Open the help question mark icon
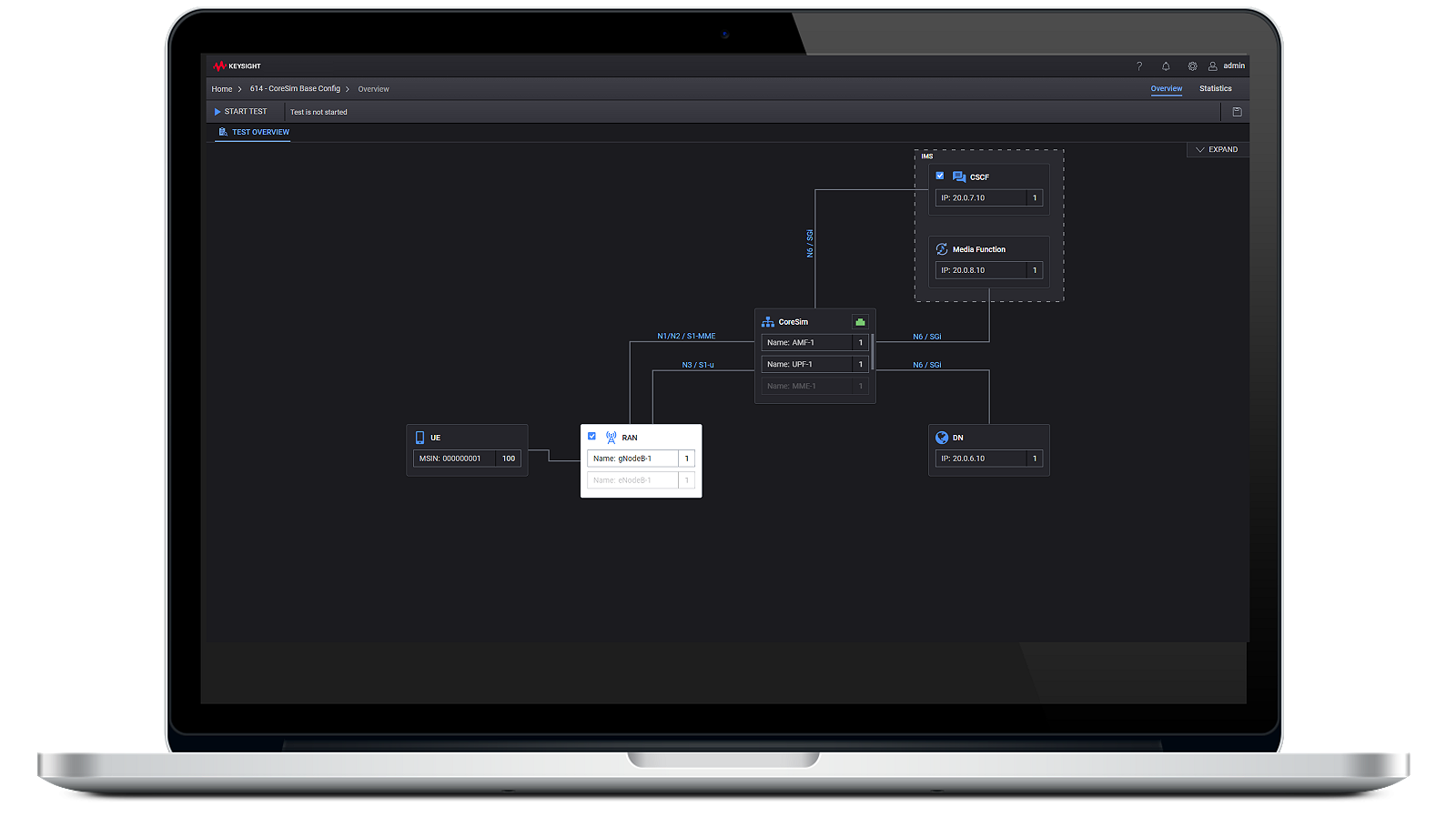 click(1138, 66)
